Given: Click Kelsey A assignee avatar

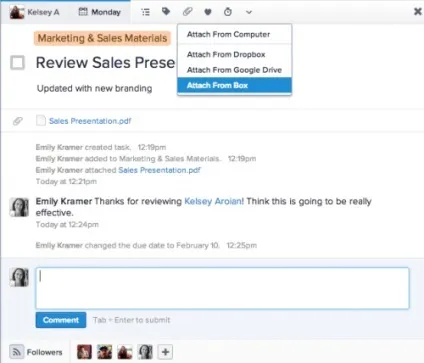Looking at the screenshot, I should pyautogui.click(x=17, y=12).
